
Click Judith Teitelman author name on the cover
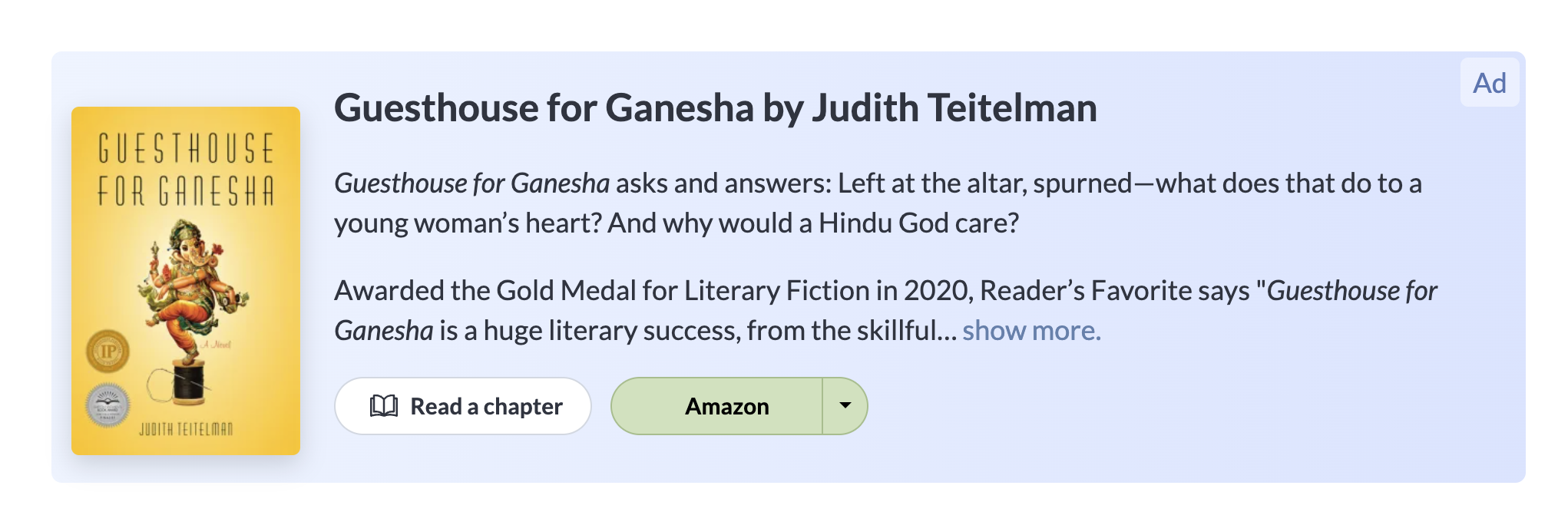click(186, 428)
